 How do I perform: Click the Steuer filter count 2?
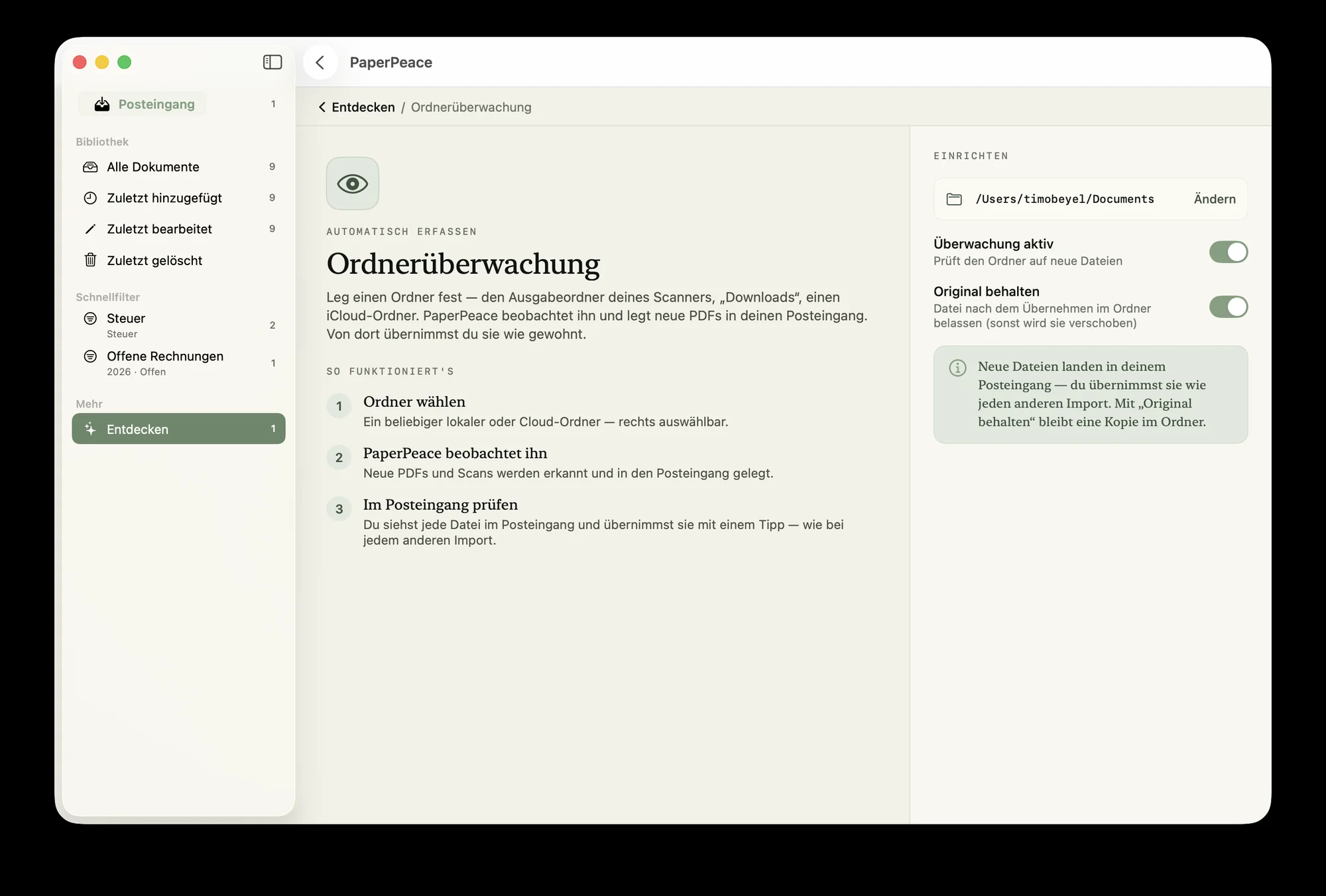click(272, 325)
